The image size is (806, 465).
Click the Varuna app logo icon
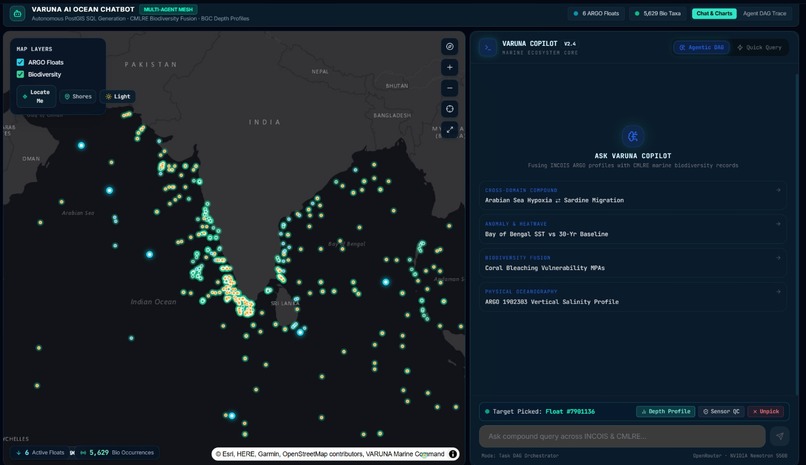pyautogui.click(x=17, y=13)
